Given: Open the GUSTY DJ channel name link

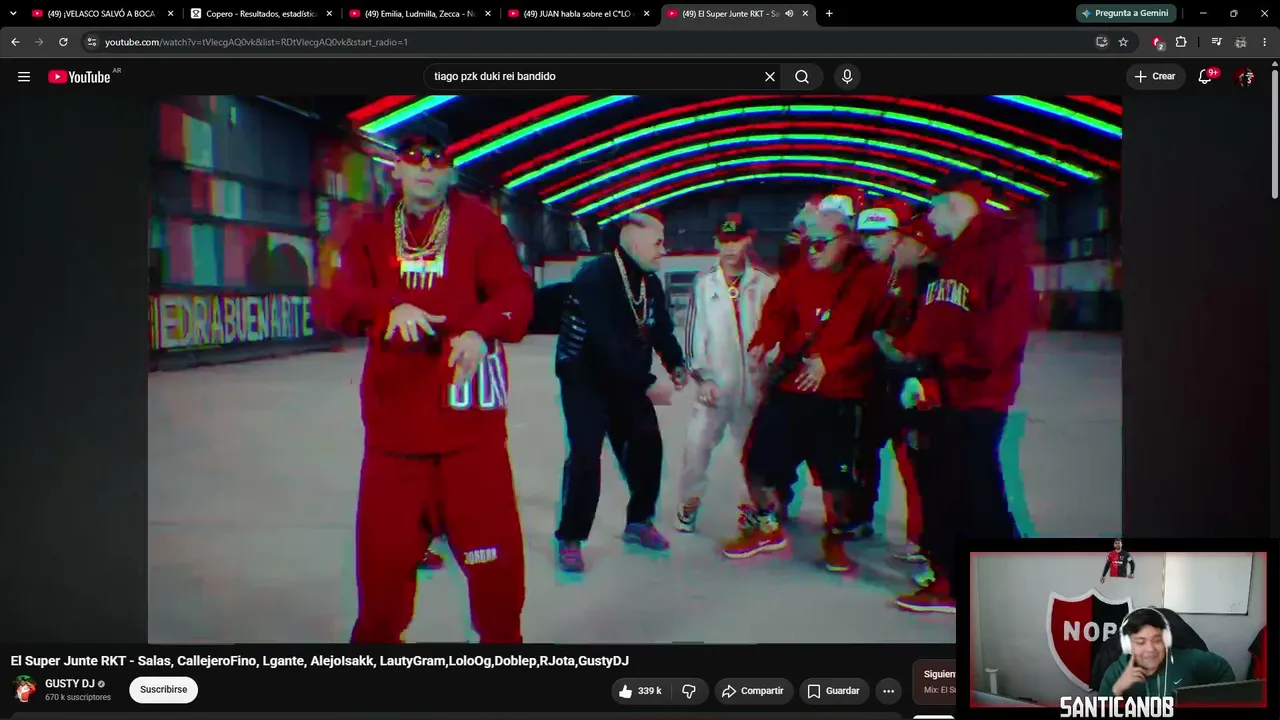Looking at the screenshot, I should 70,684.
